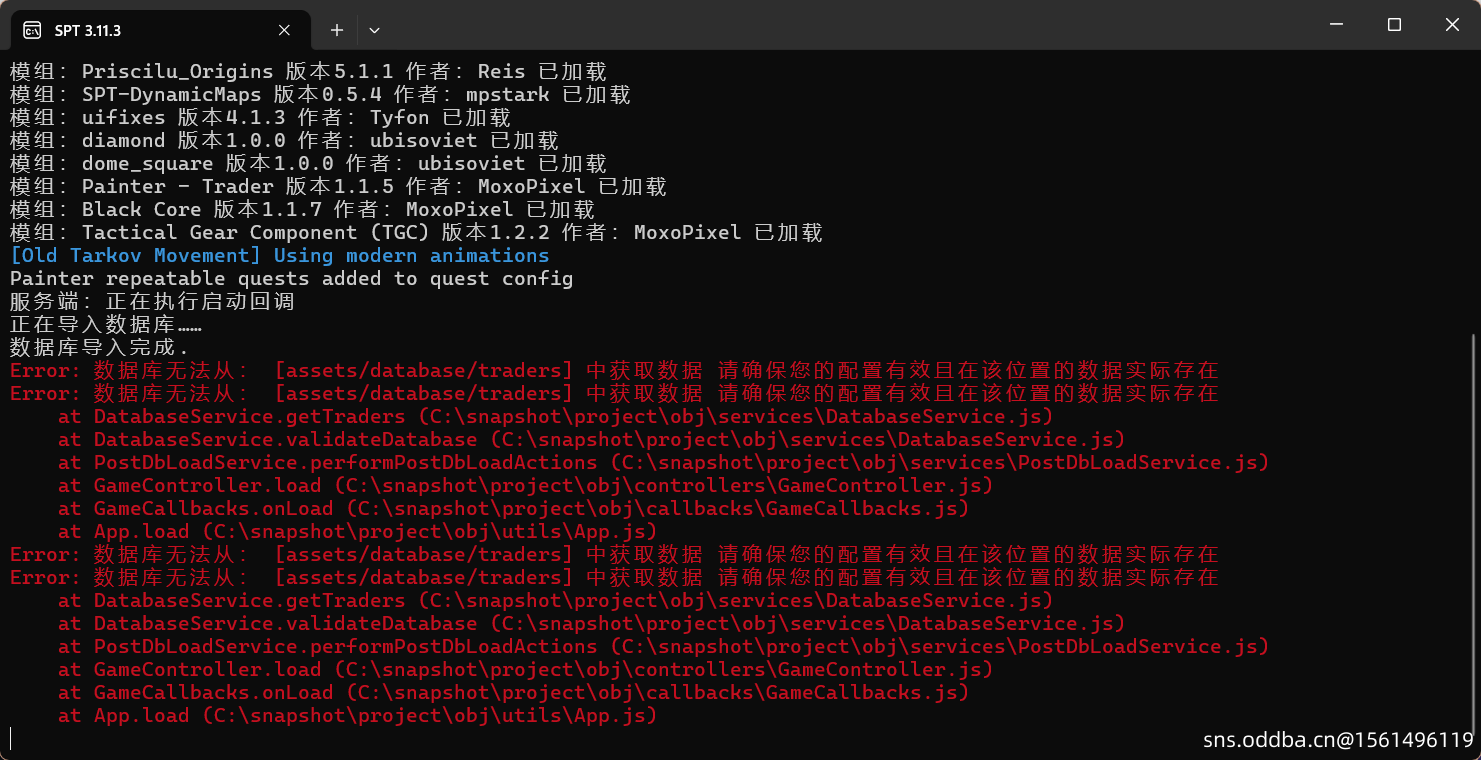Click the sns.oddba.cn watermark text
1481x760 pixels.
[x=1338, y=740]
